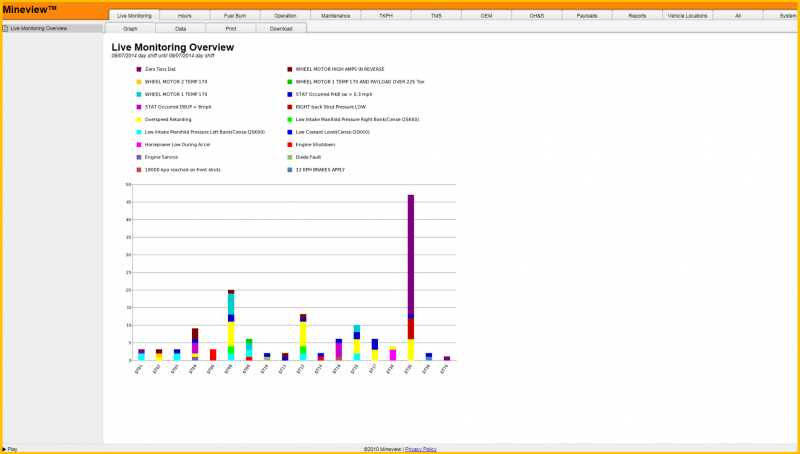
Task: Open the Privacy Policy link
Action: 421,449
